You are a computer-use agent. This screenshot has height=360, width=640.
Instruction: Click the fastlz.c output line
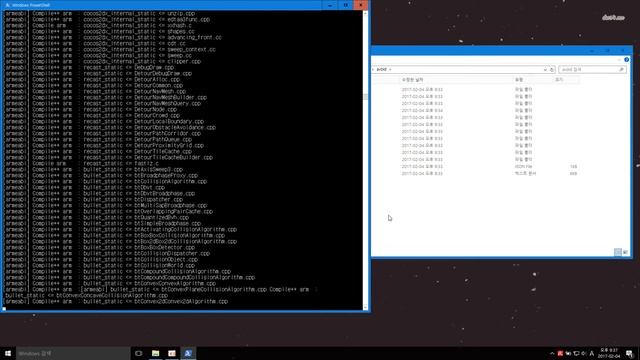point(82,163)
